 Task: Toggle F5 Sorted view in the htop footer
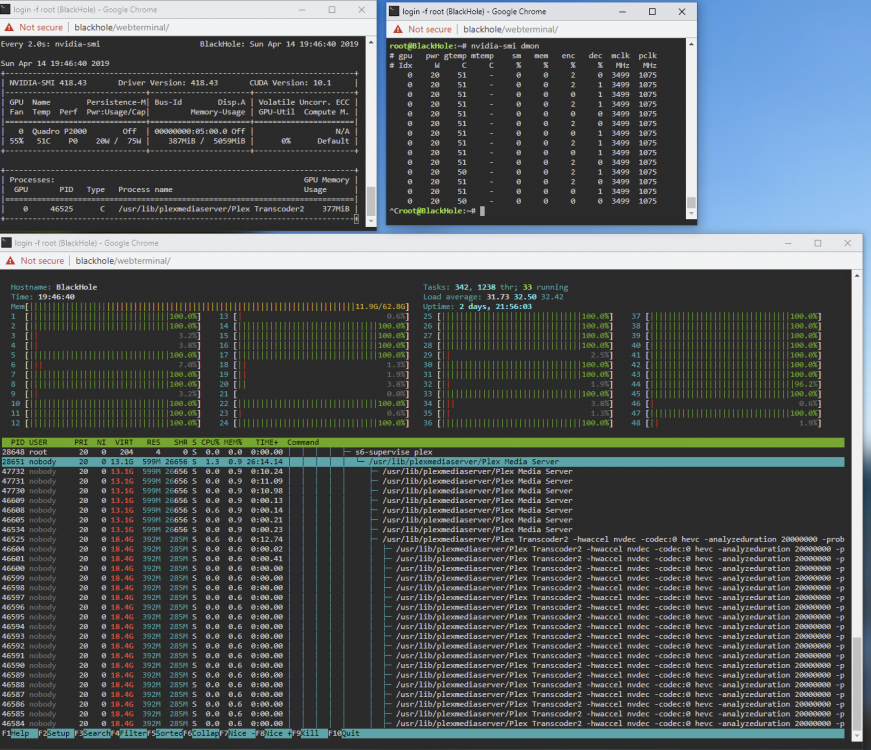click(x=165, y=733)
